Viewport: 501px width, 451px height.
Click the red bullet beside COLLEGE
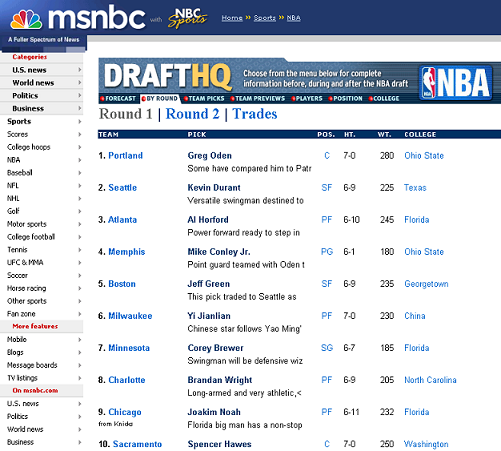coord(371,99)
